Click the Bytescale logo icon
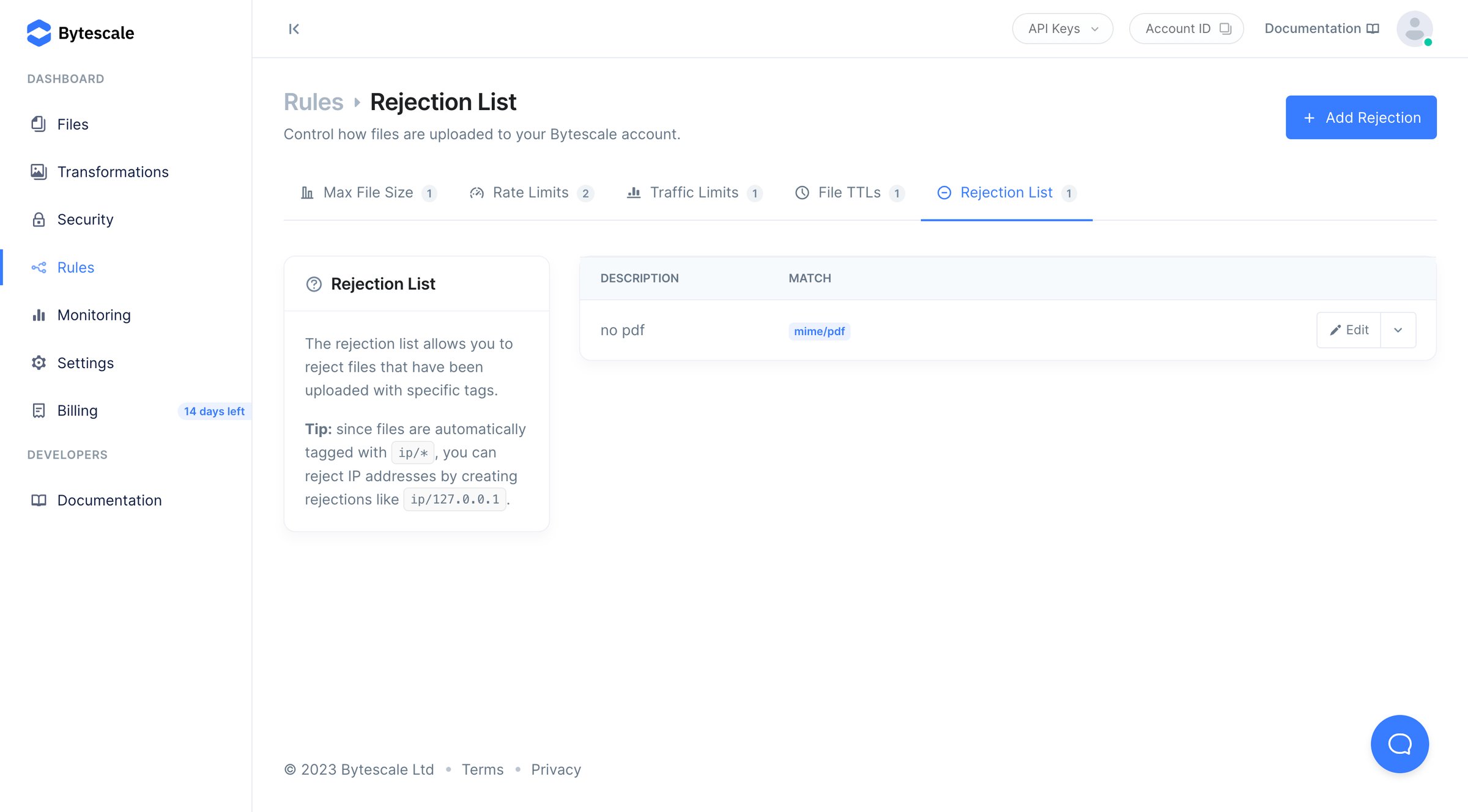This screenshot has height=812, width=1468. [39, 33]
